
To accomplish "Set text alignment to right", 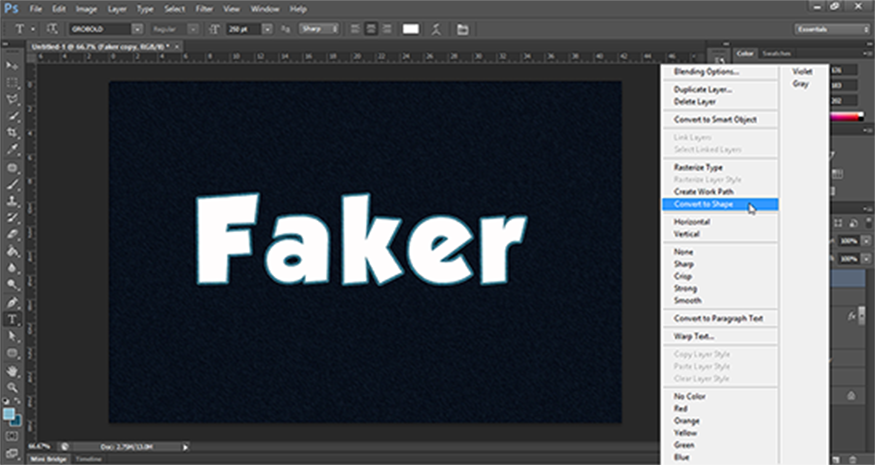I will coord(384,29).
